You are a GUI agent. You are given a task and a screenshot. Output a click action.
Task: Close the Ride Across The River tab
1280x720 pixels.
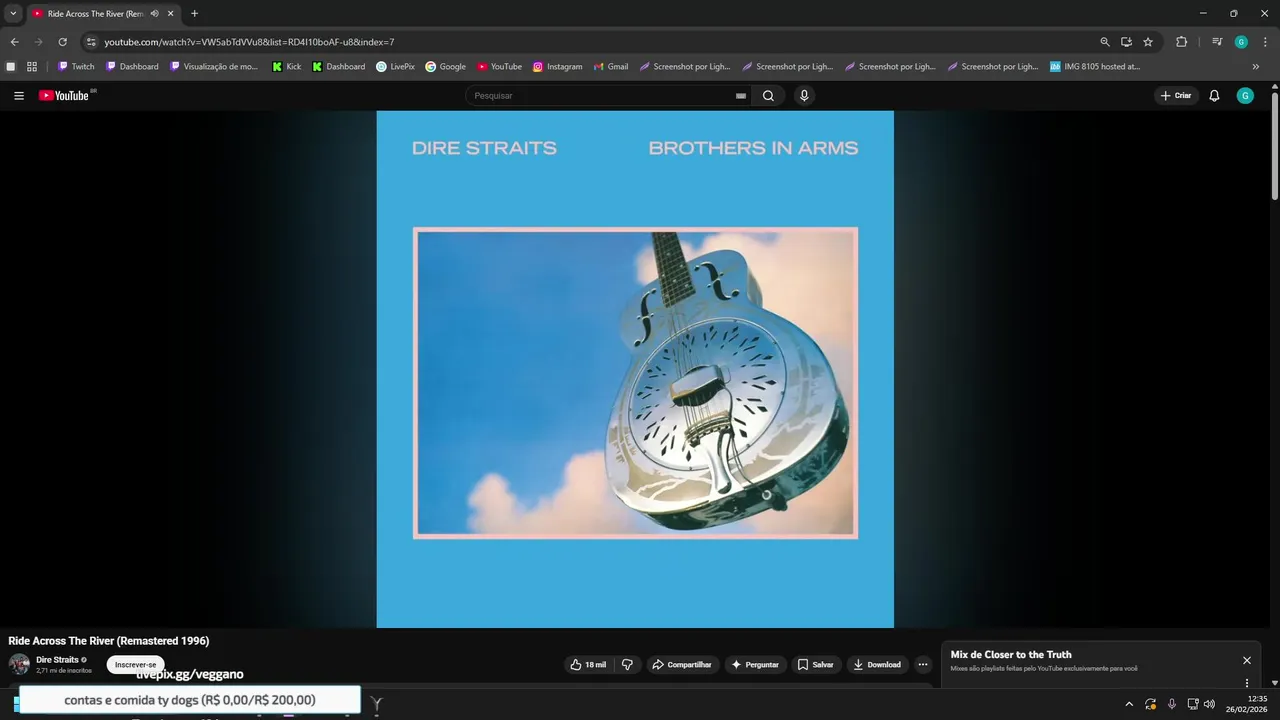pyautogui.click(x=171, y=14)
